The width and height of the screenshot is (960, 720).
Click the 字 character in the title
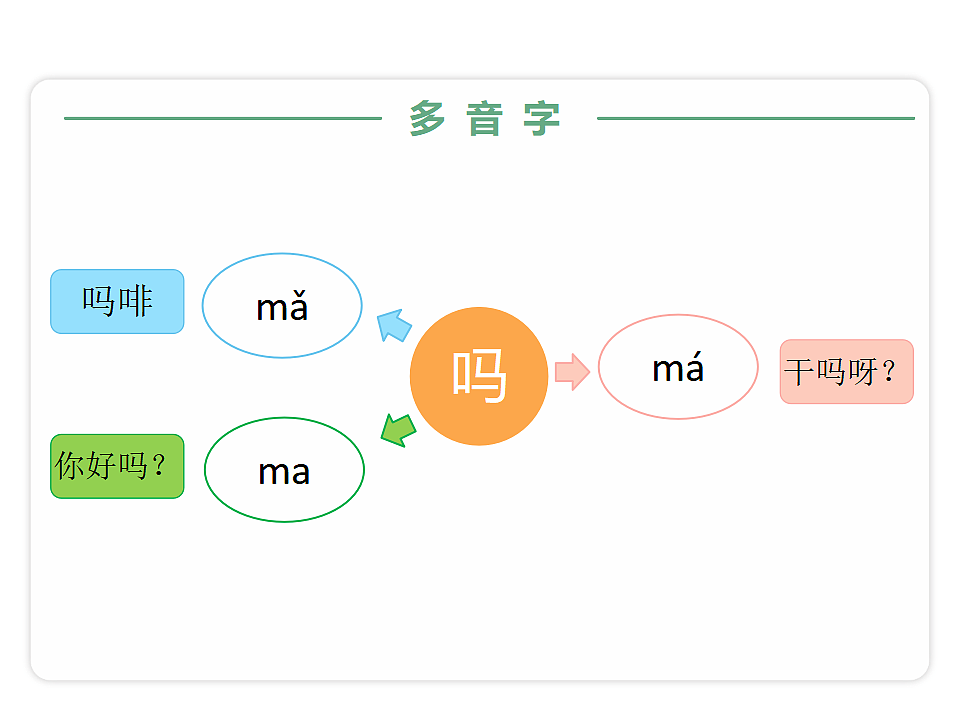(542, 119)
